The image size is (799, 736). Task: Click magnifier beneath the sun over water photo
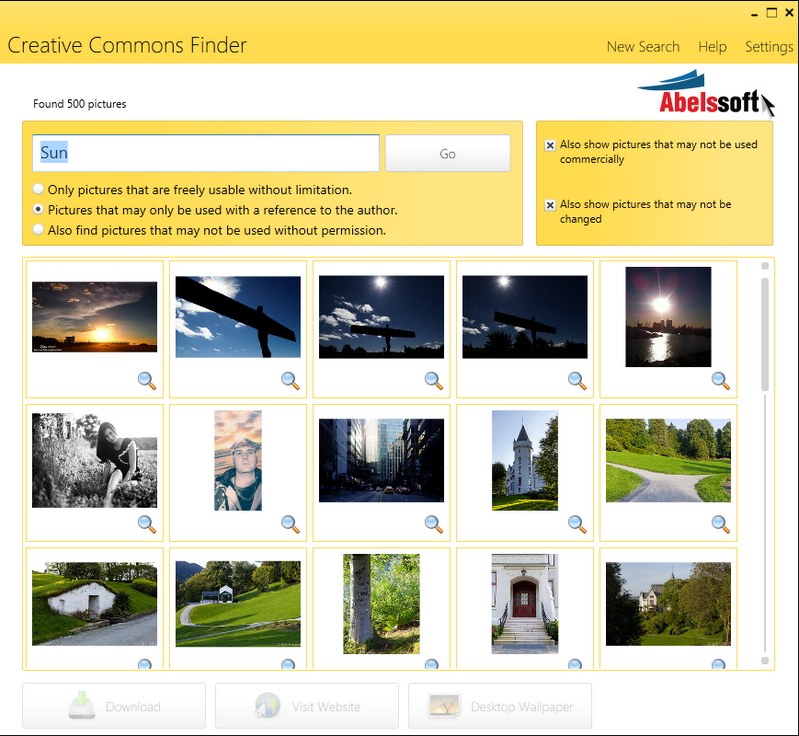pos(720,380)
